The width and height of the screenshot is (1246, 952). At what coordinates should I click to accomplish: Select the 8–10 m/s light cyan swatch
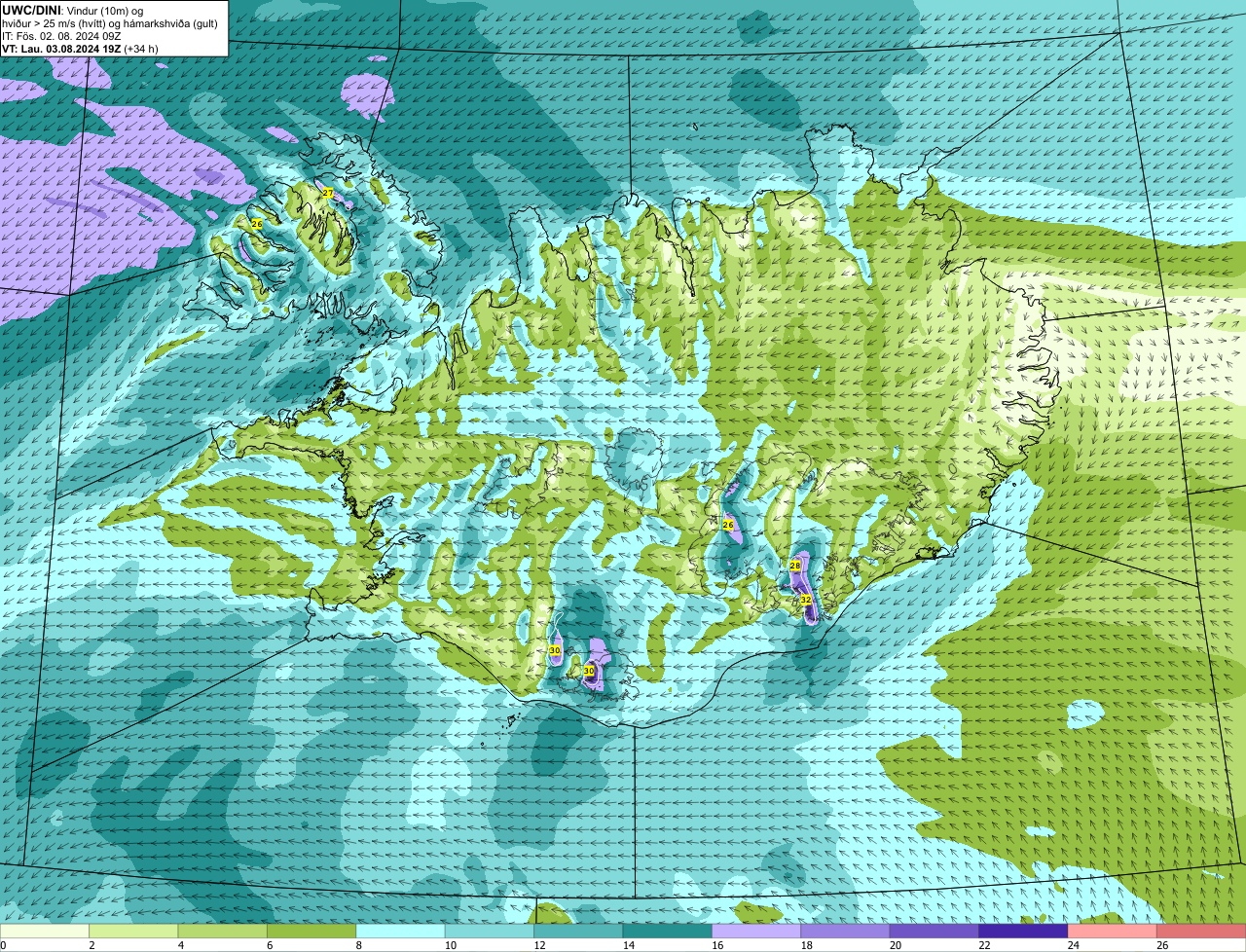[401, 931]
